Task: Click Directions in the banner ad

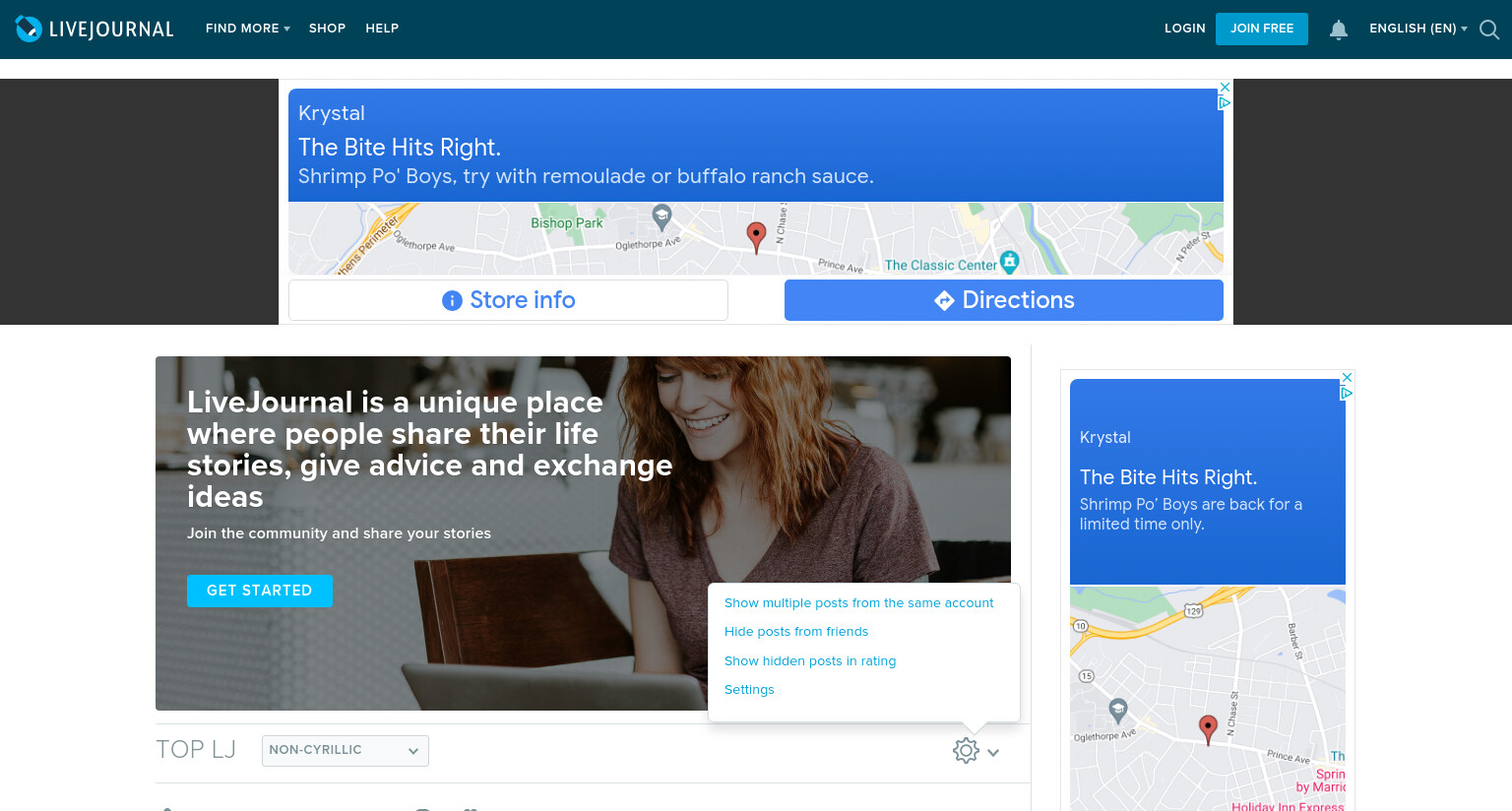Action: pos(1004,300)
